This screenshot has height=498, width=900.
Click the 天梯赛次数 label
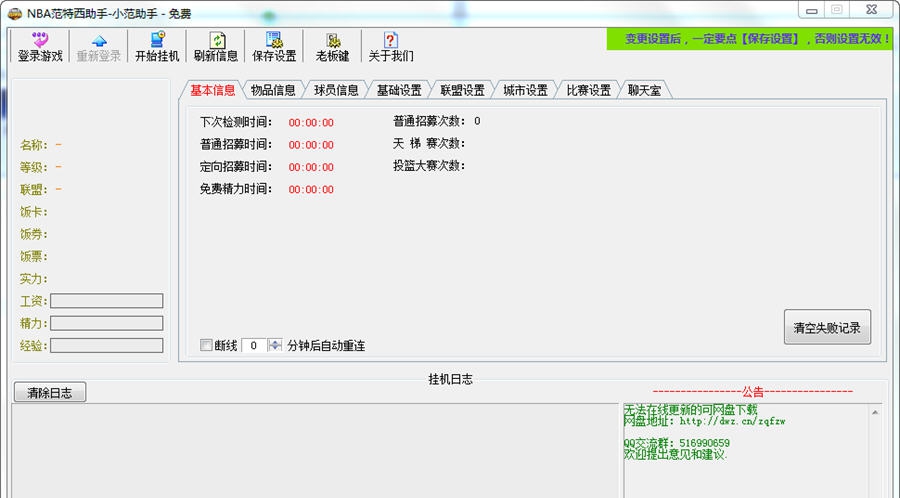coord(429,143)
